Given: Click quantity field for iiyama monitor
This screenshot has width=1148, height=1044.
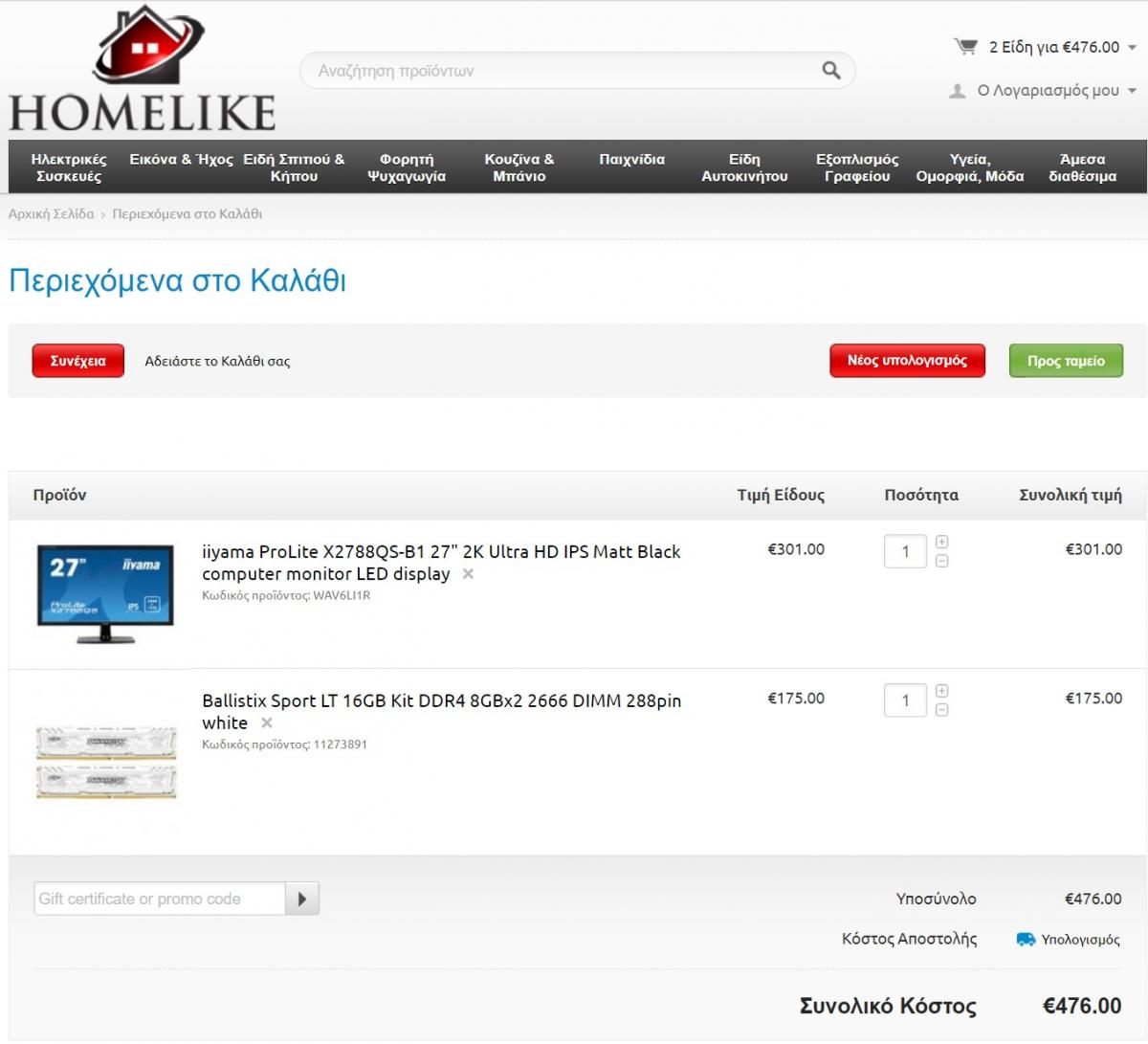Looking at the screenshot, I should [905, 551].
